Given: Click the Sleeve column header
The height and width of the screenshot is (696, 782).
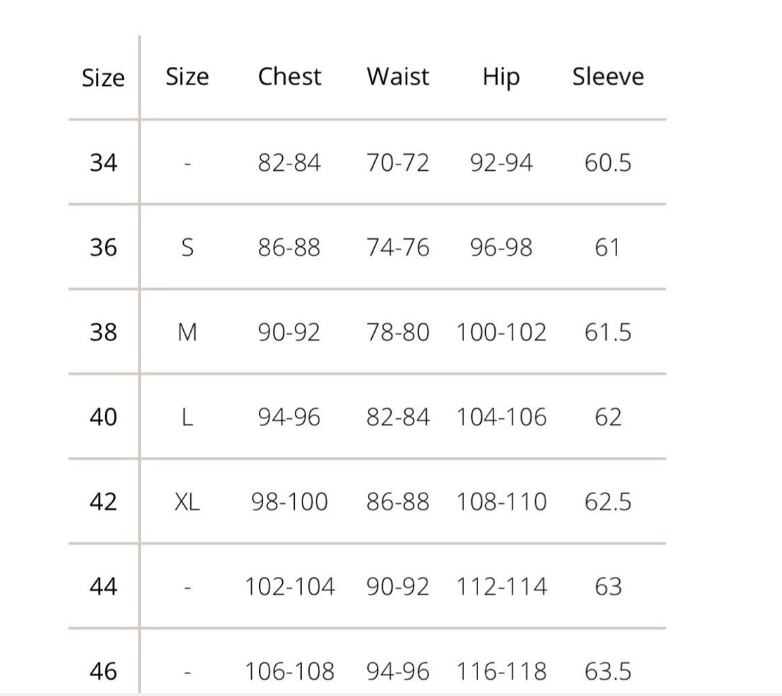Looking at the screenshot, I should click(608, 77).
